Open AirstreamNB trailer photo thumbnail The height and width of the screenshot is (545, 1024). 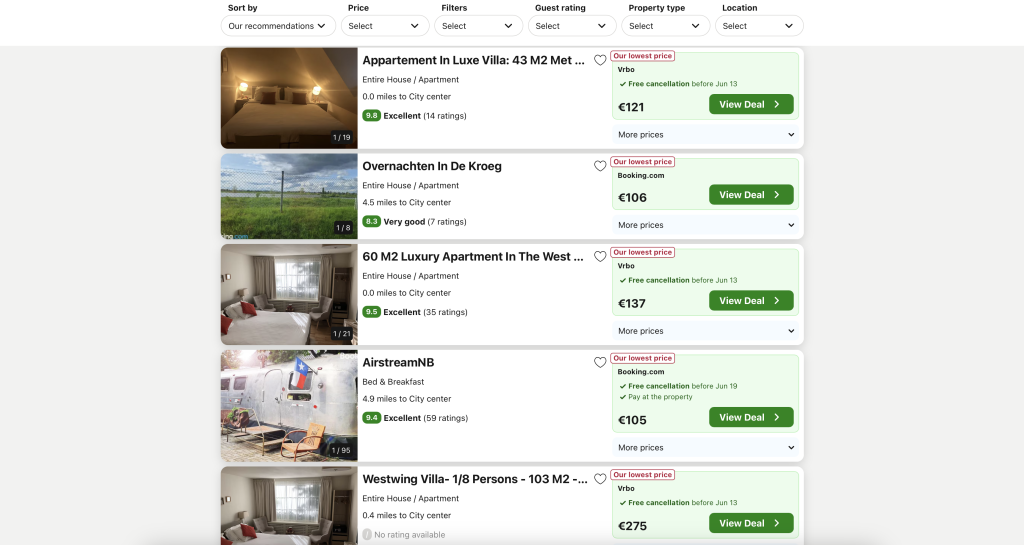tap(289, 406)
